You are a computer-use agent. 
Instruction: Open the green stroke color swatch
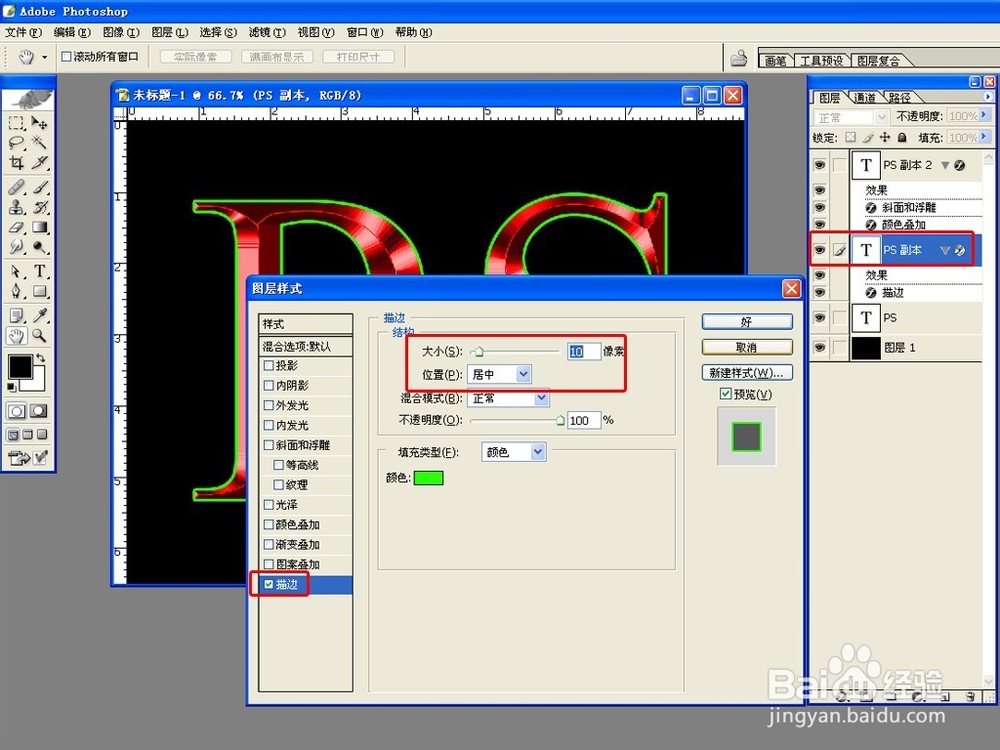click(429, 478)
